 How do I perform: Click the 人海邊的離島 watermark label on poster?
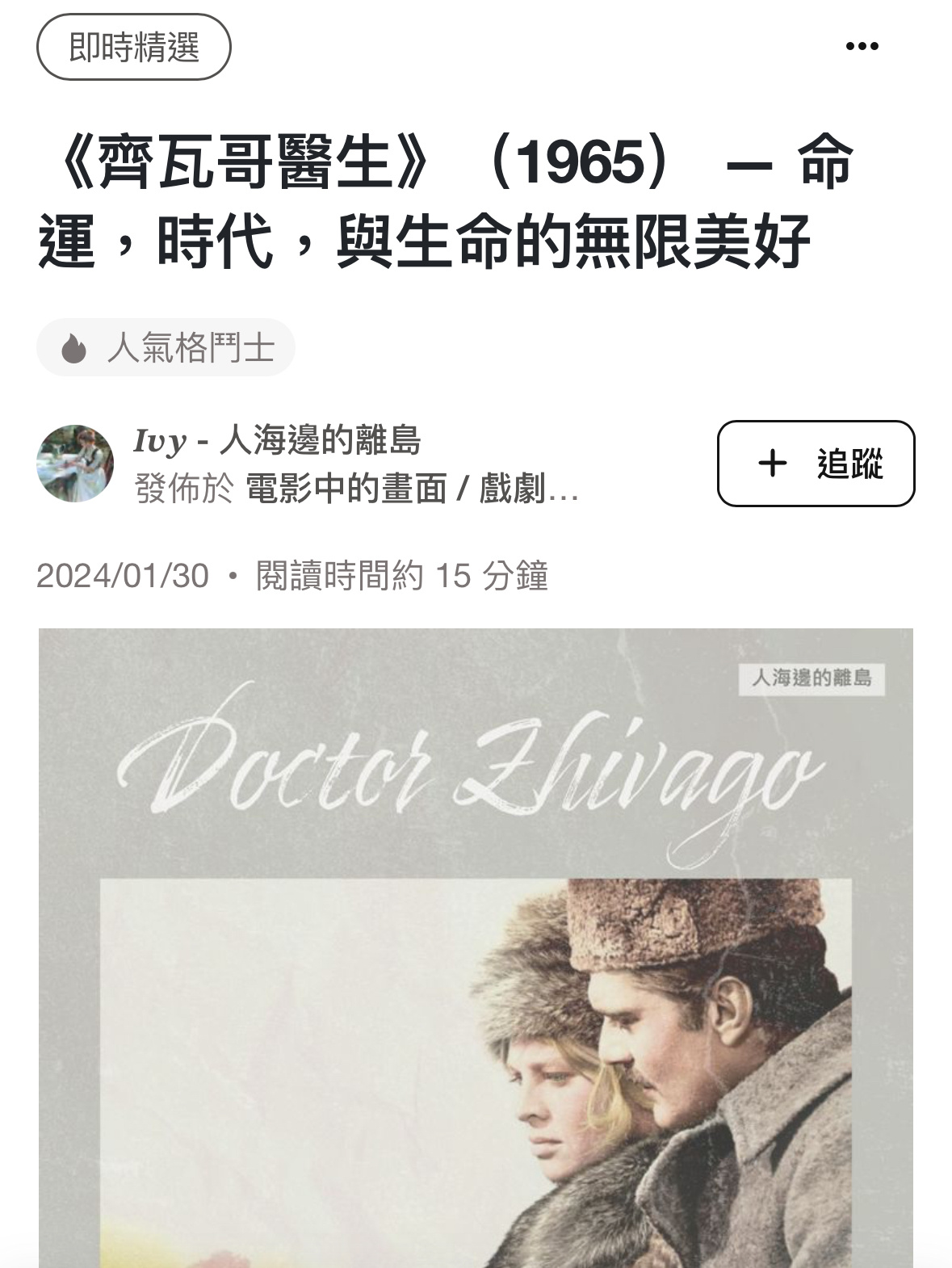pyautogui.click(x=812, y=678)
